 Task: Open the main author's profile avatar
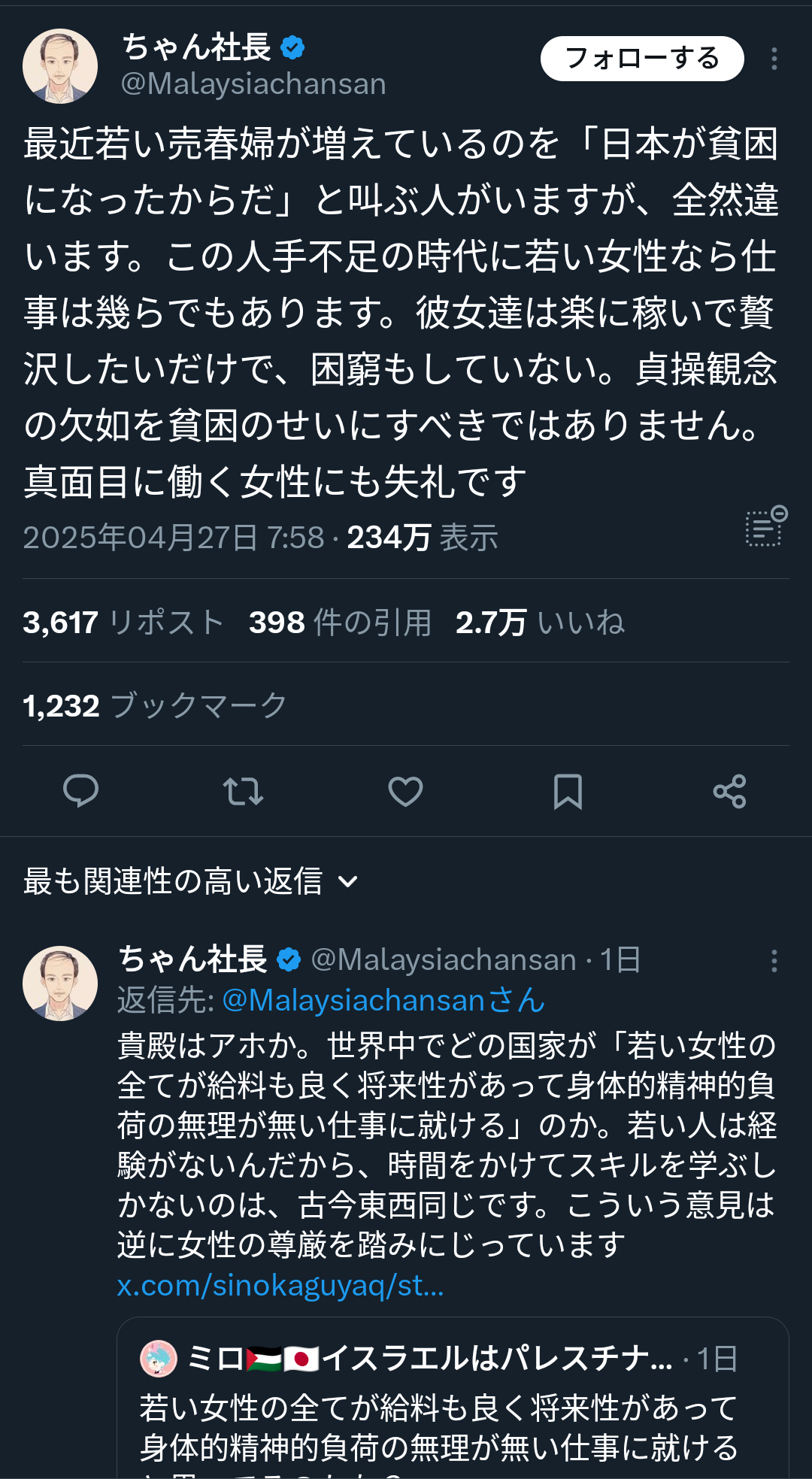point(60,66)
